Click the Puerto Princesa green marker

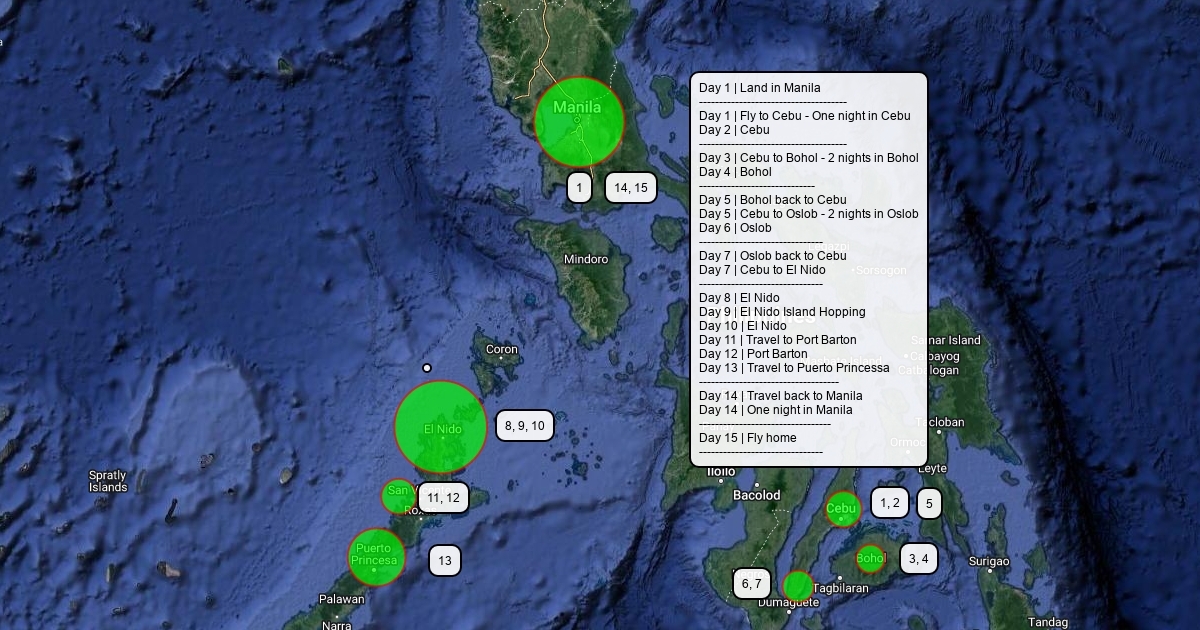coord(376,556)
